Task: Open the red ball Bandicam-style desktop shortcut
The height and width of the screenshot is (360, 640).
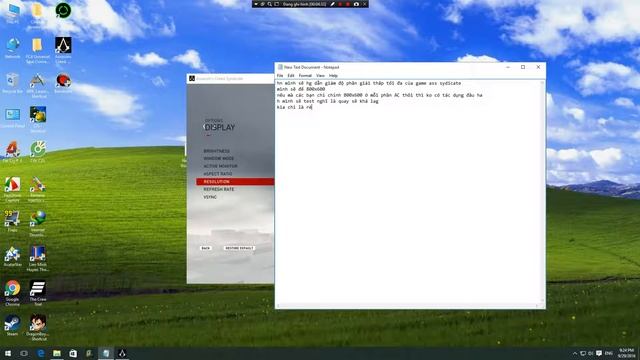Action: click(x=63, y=83)
